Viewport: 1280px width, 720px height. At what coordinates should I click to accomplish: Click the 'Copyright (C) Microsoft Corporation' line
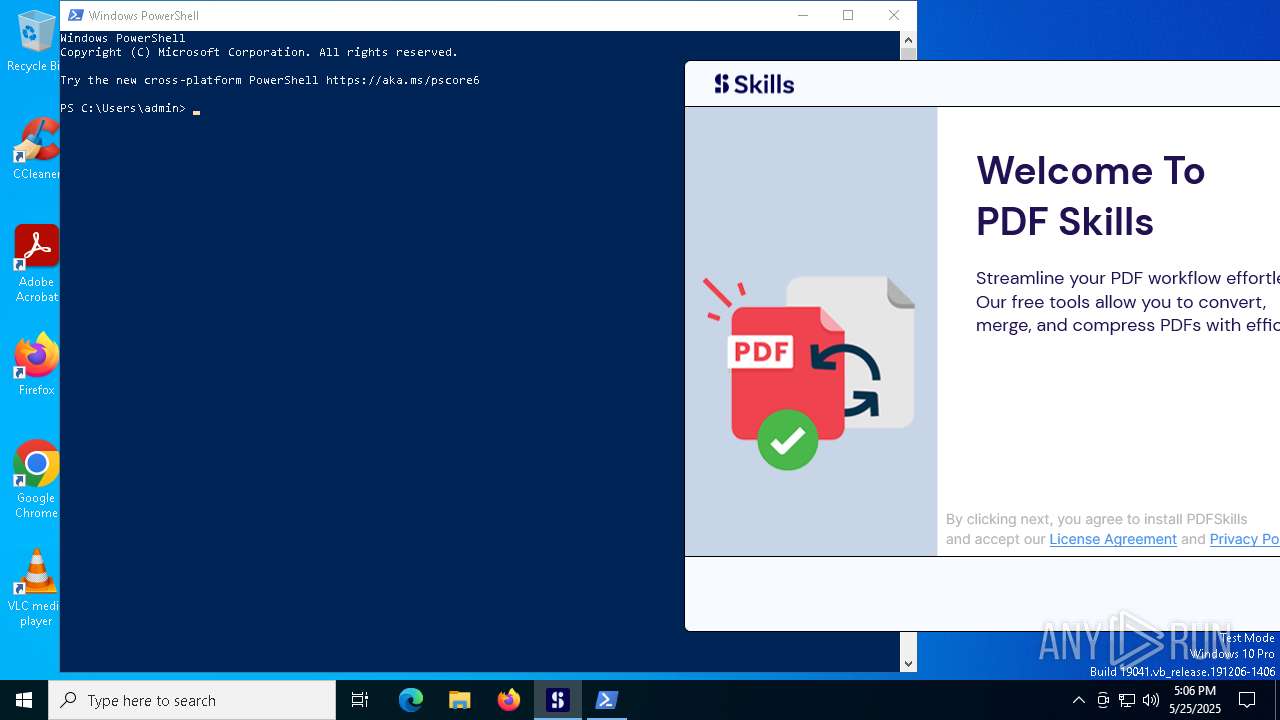pyautogui.click(x=259, y=52)
